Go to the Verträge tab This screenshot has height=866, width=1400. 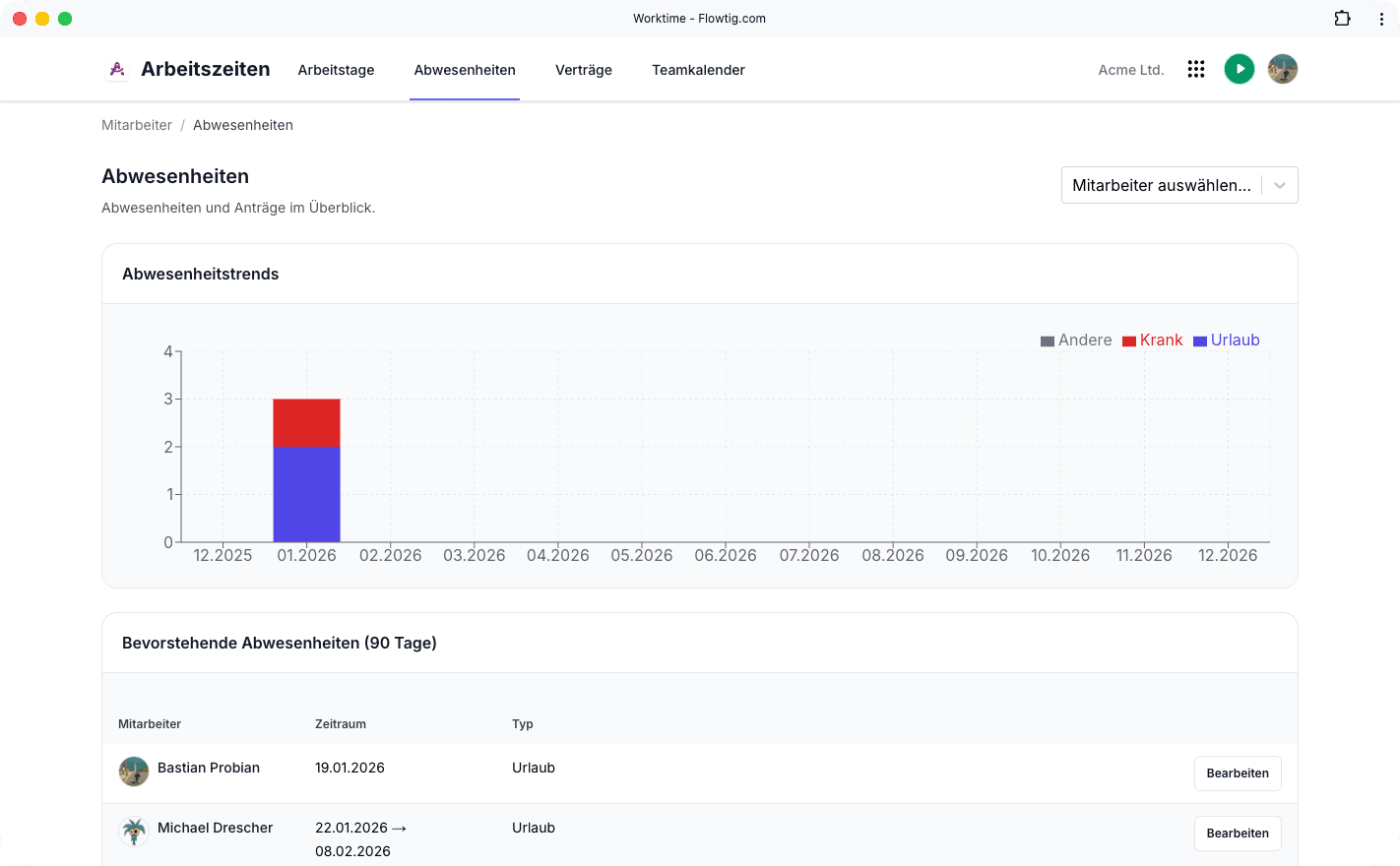pyautogui.click(x=584, y=70)
